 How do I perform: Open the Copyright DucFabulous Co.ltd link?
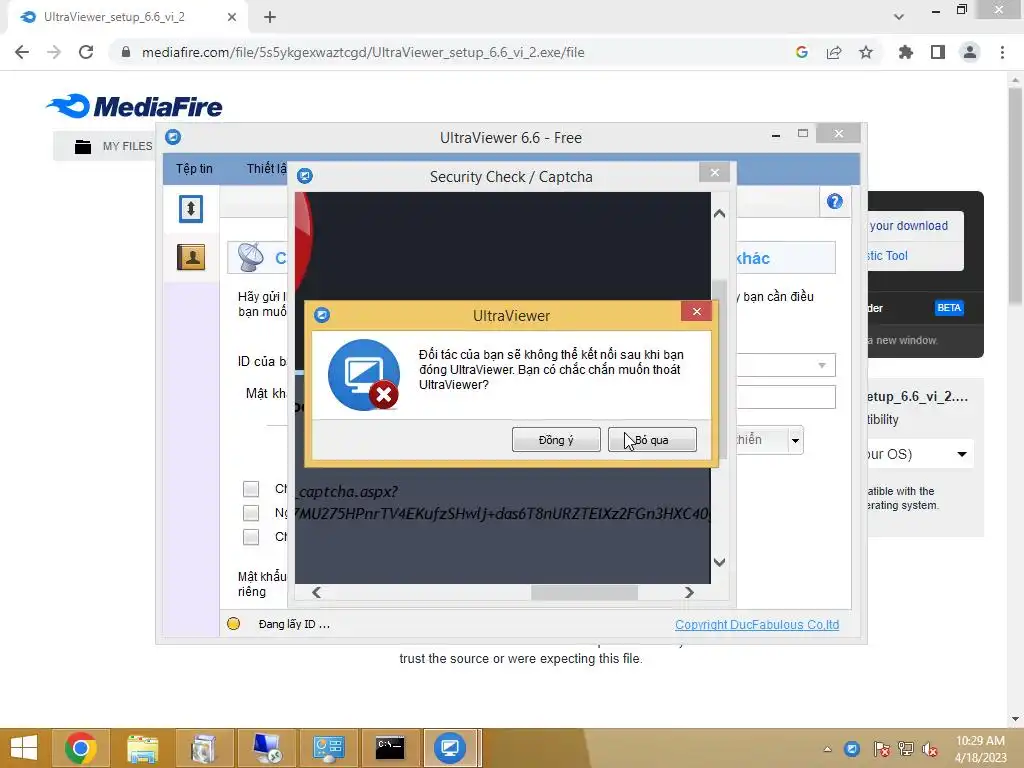pyautogui.click(x=757, y=624)
